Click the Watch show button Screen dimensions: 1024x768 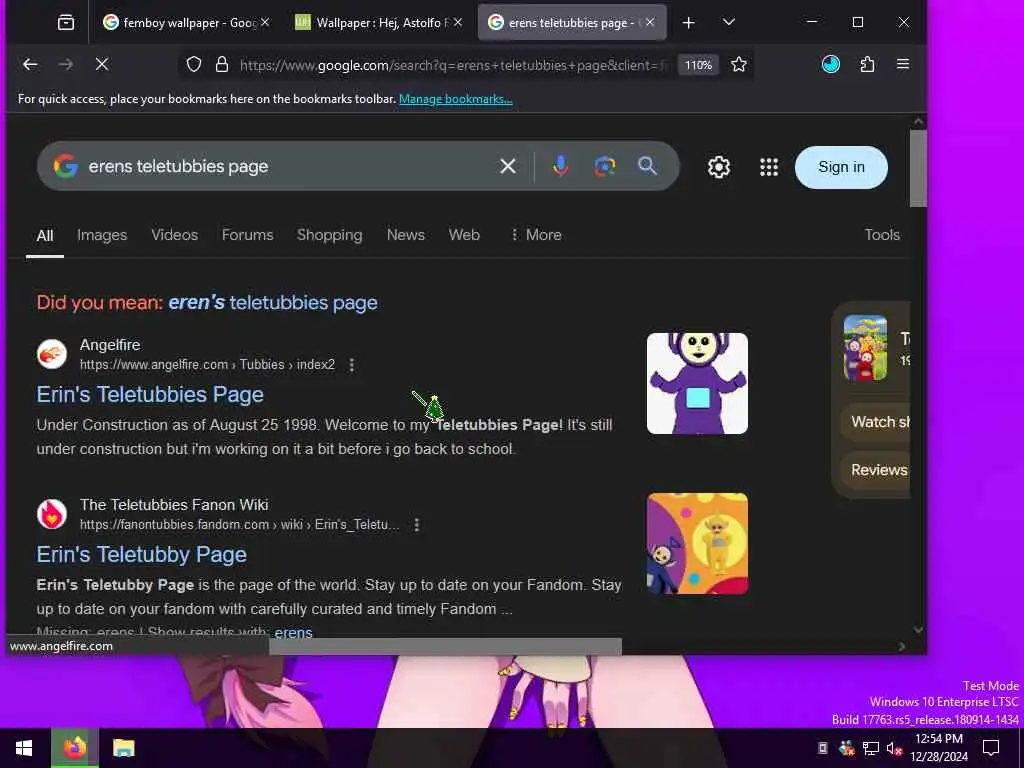click(x=876, y=422)
